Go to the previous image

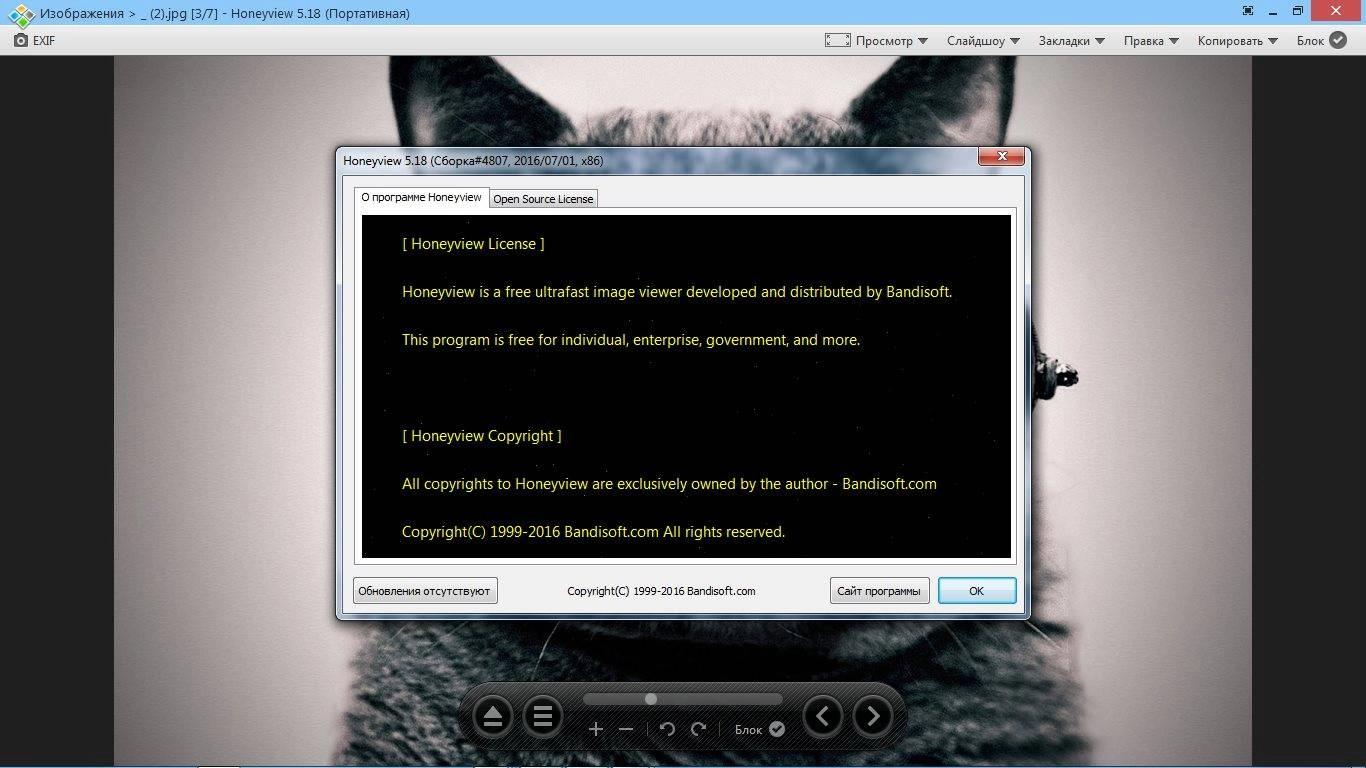(823, 716)
